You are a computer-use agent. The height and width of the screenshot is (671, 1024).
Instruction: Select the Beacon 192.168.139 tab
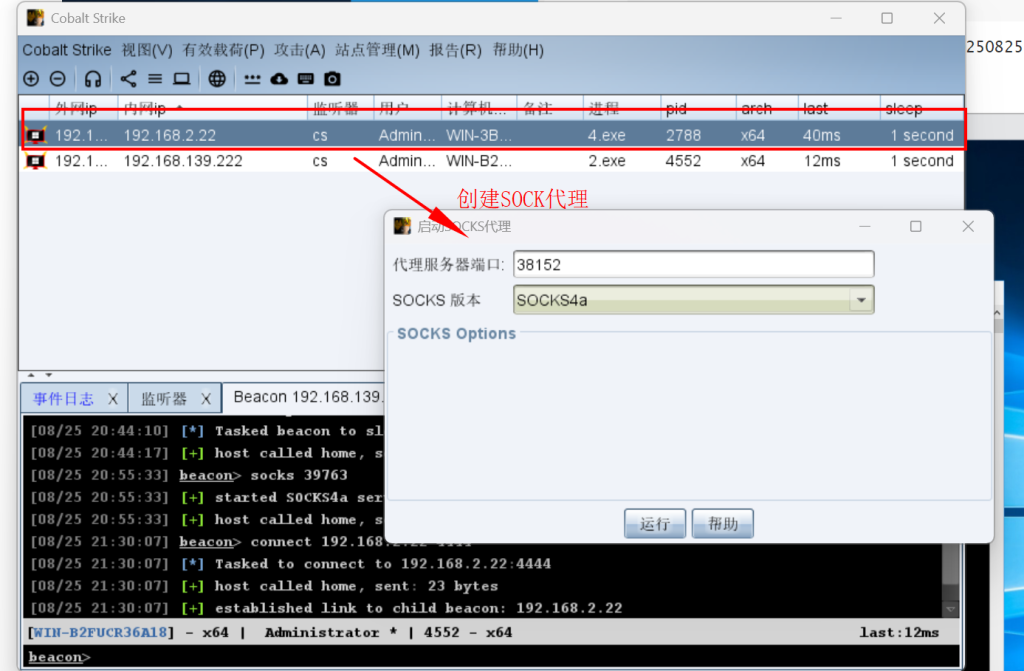pyautogui.click(x=306, y=397)
